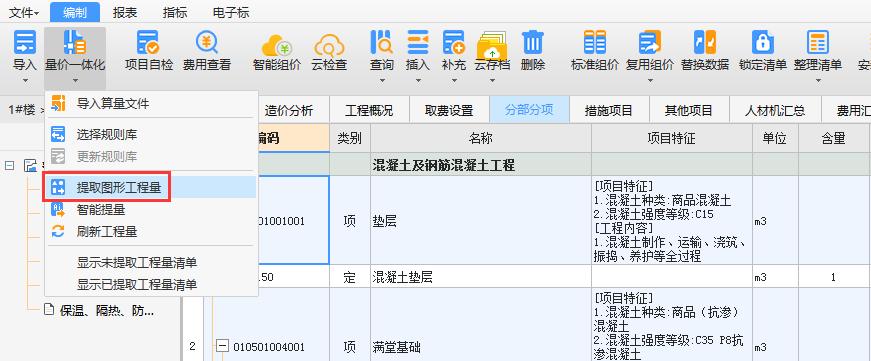Open 费用查看 cost view icon
This screenshot has height=361, width=871.
(207, 43)
